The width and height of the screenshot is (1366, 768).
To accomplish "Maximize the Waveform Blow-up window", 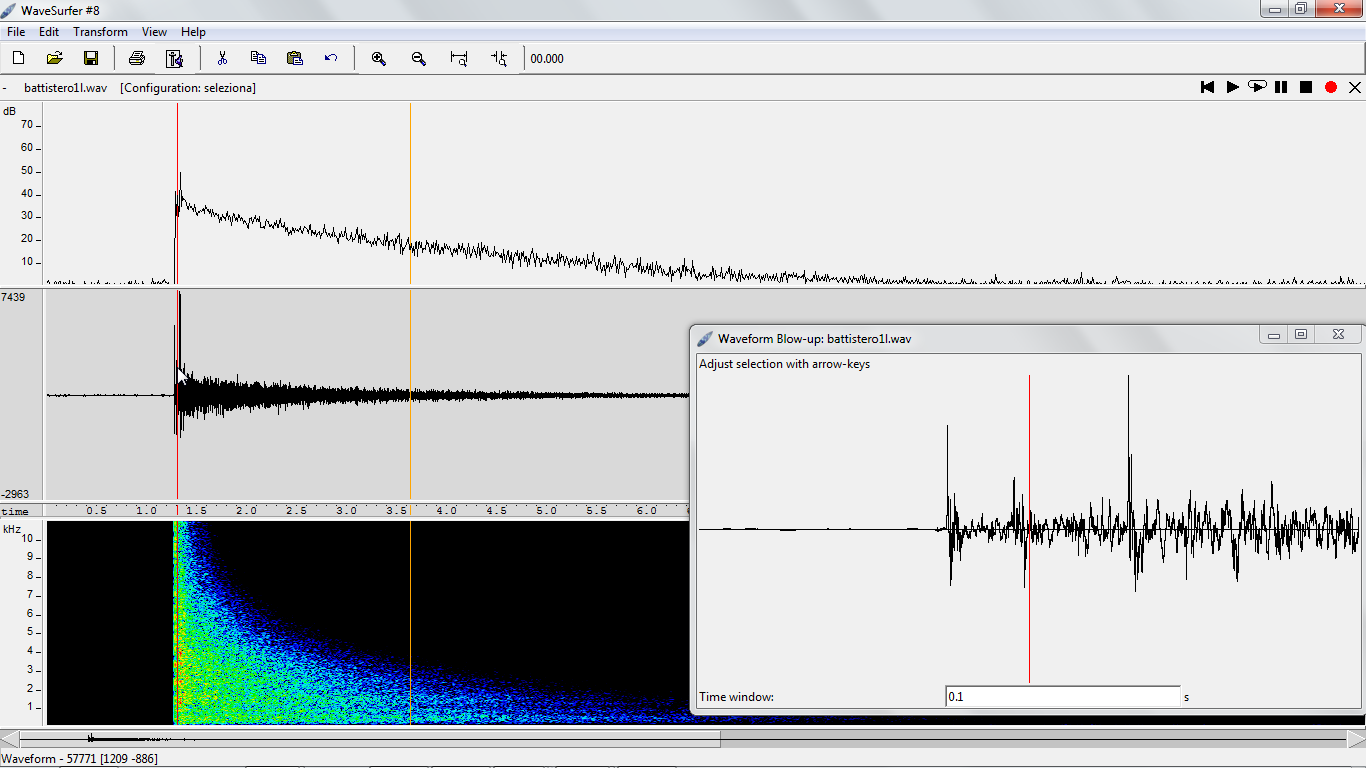I will pyautogui.click(x=1301, y=335).
